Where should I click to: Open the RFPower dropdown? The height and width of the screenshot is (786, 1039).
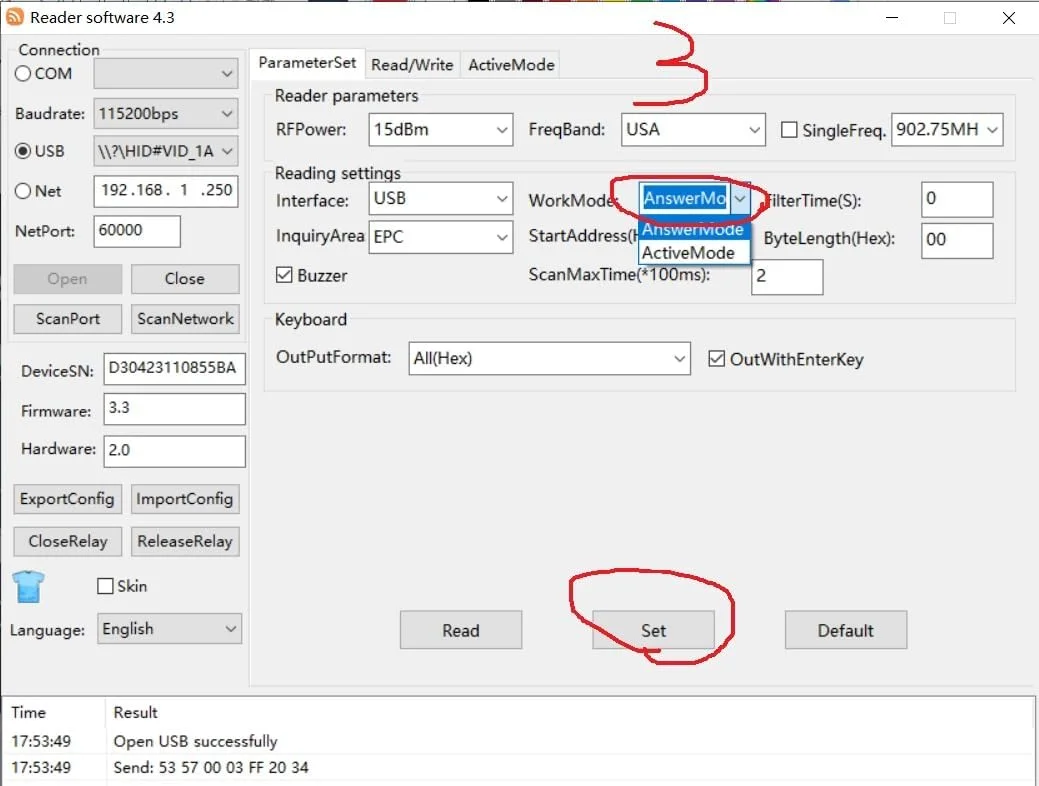441,129
